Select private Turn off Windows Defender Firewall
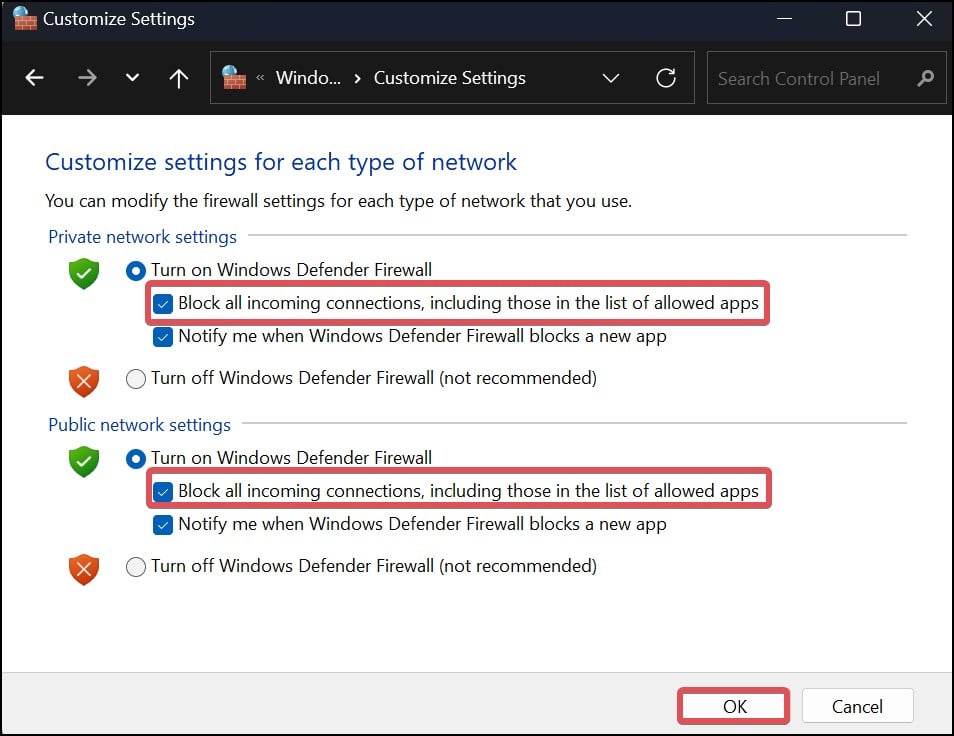The image size is (954, 736). tap(136, 379)
